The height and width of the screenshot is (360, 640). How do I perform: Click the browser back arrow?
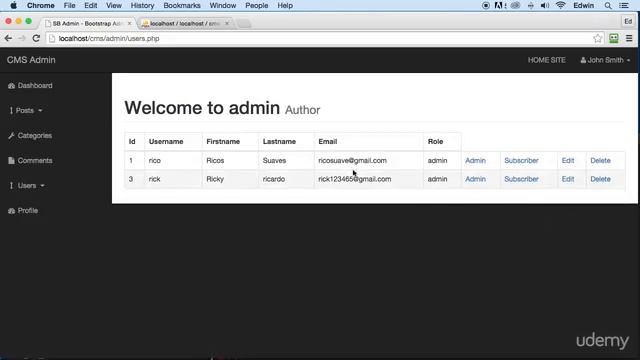point(8,38)
